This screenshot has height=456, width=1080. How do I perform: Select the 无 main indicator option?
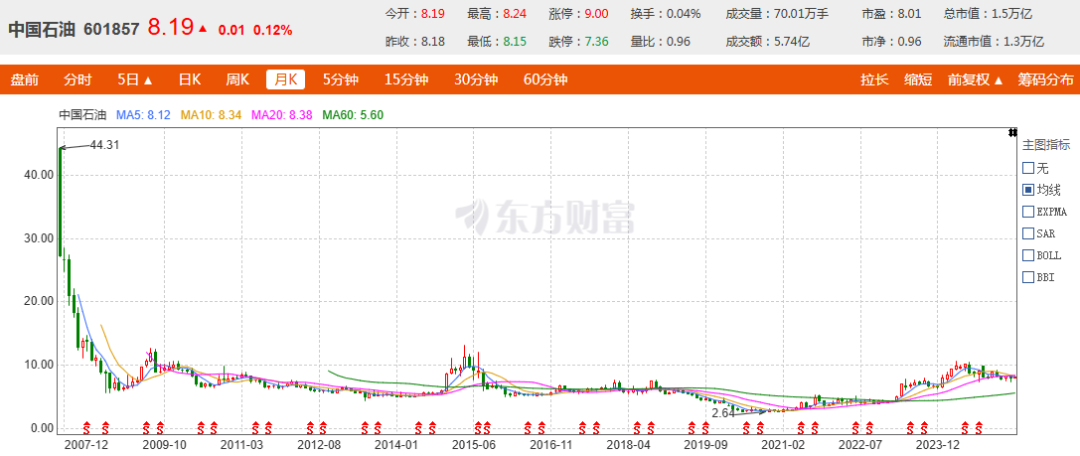(1028, 167)
